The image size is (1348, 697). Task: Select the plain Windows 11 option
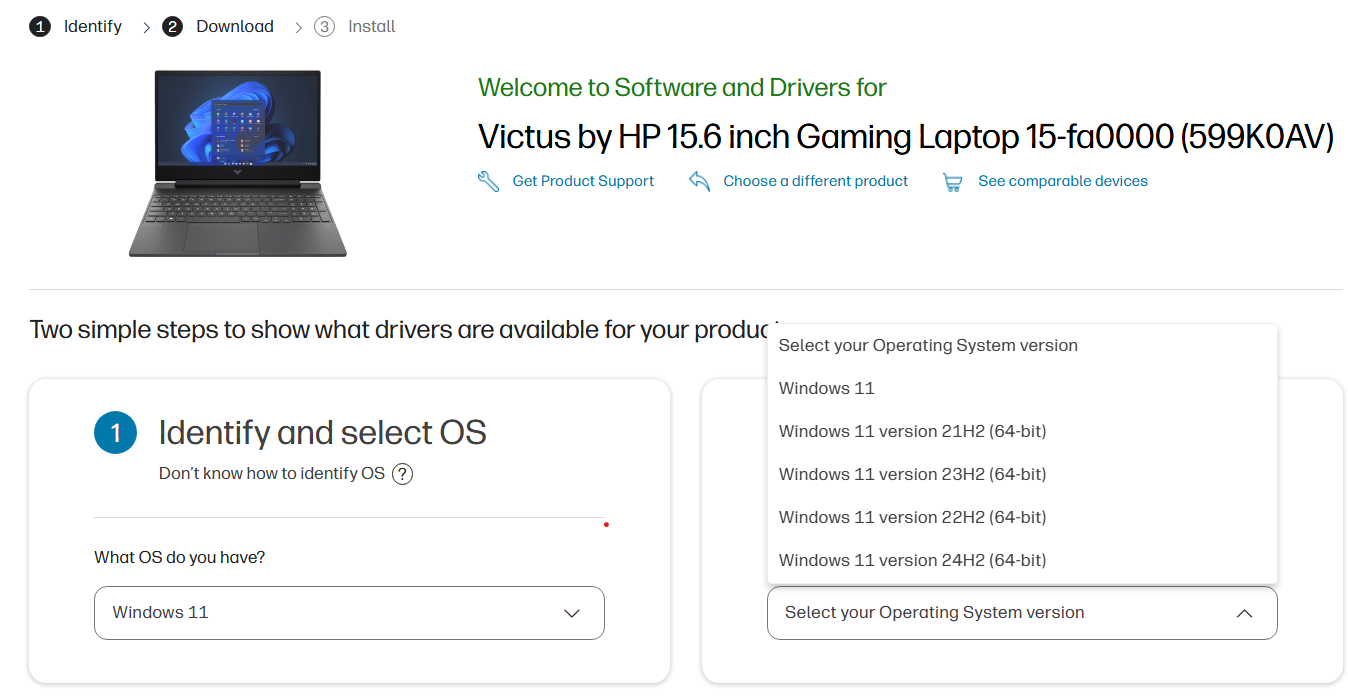[x=1022, y=389]
